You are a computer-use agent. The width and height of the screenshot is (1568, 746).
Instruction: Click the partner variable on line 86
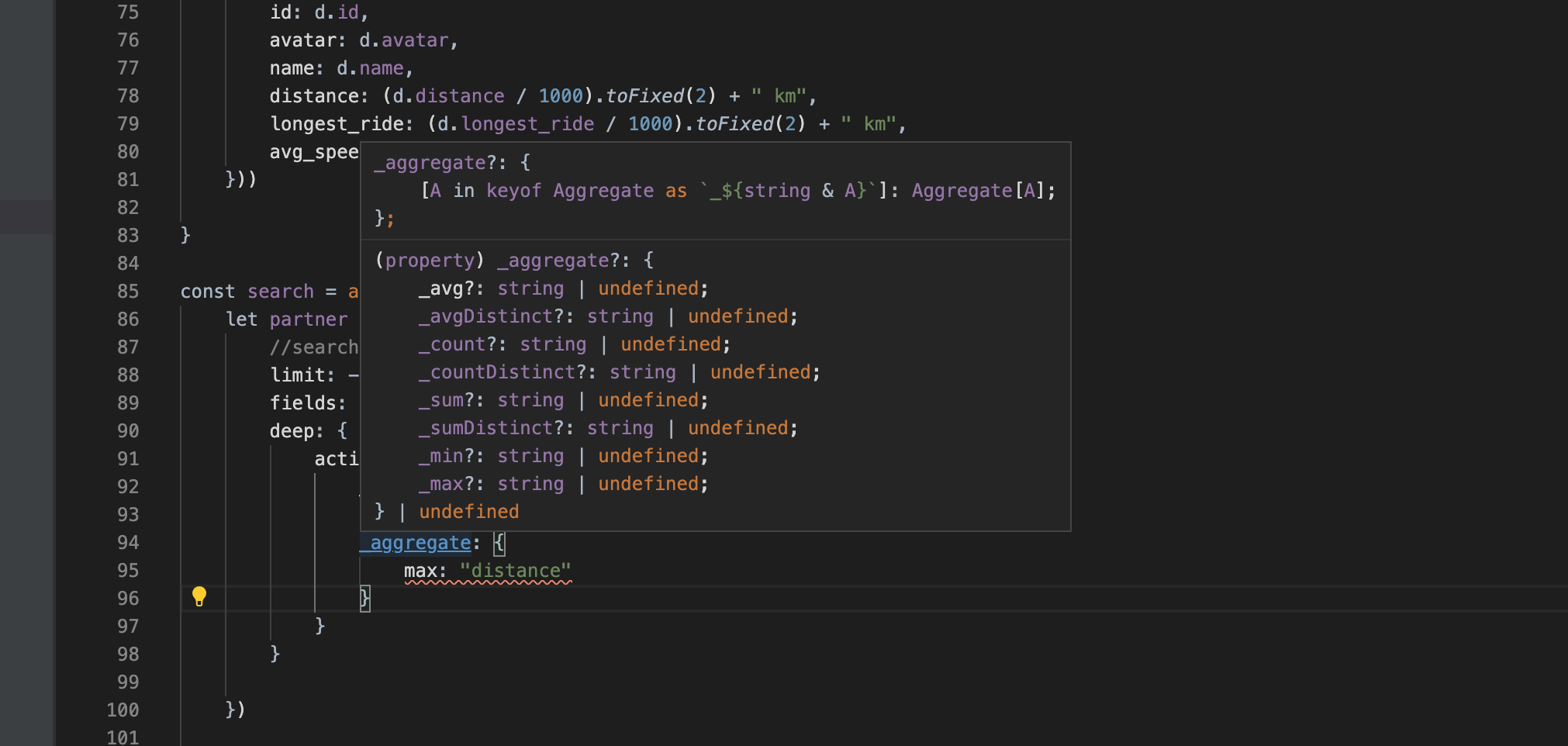[309, 319]
